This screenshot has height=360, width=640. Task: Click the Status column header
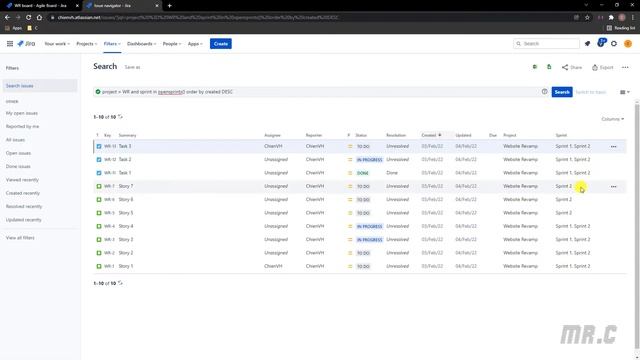click(x=361, y=135)
